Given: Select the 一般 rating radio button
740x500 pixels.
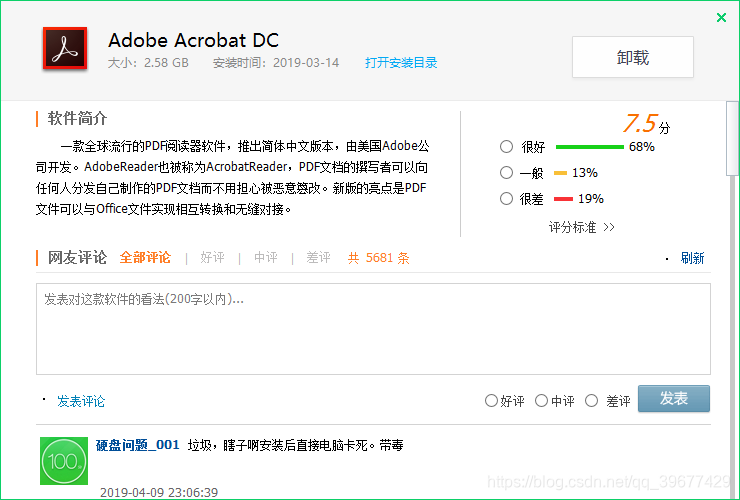Looking at the screenshot, I should [506, 173].
